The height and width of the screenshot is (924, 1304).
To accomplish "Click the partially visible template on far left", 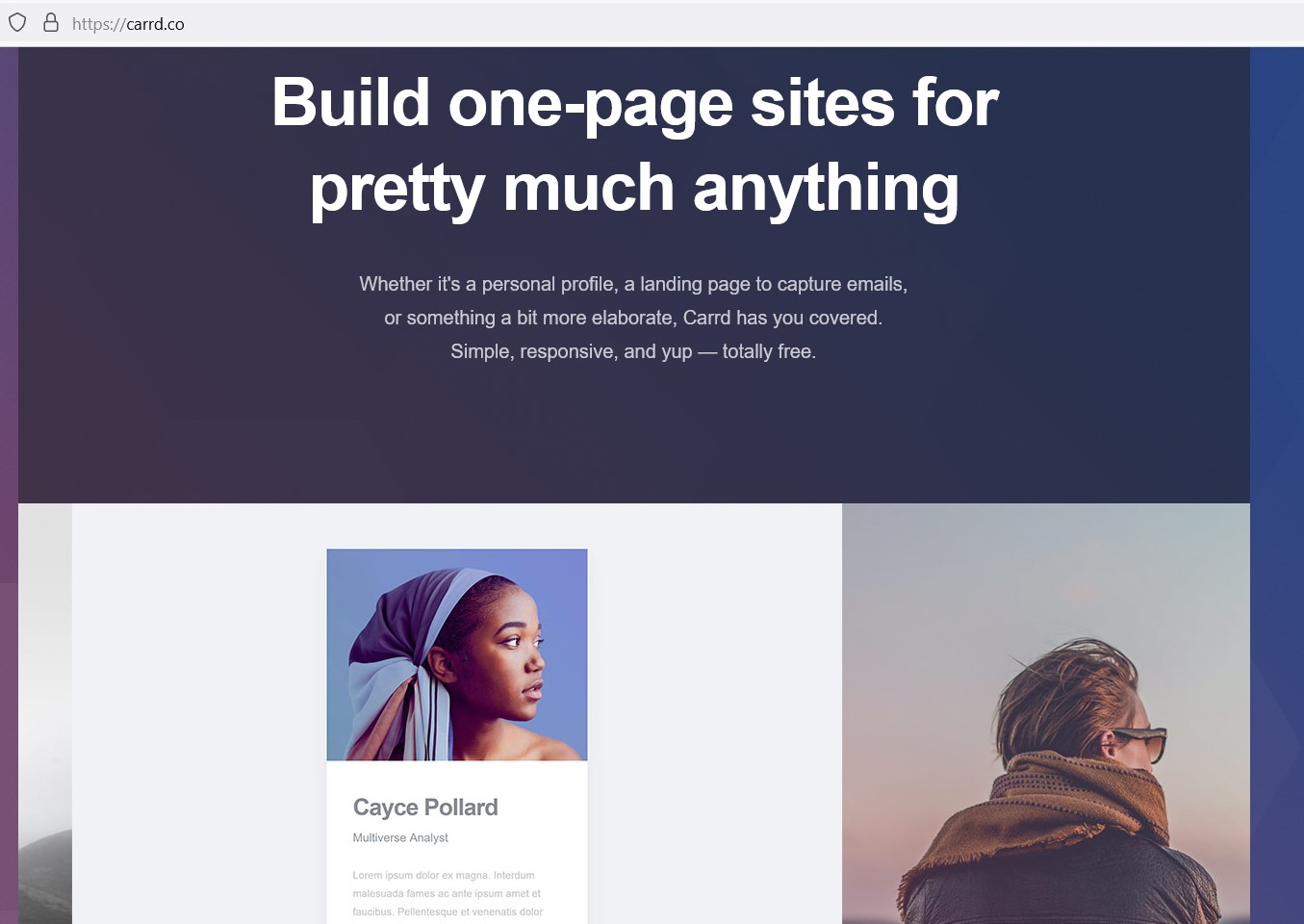I will tap(45, 713).
